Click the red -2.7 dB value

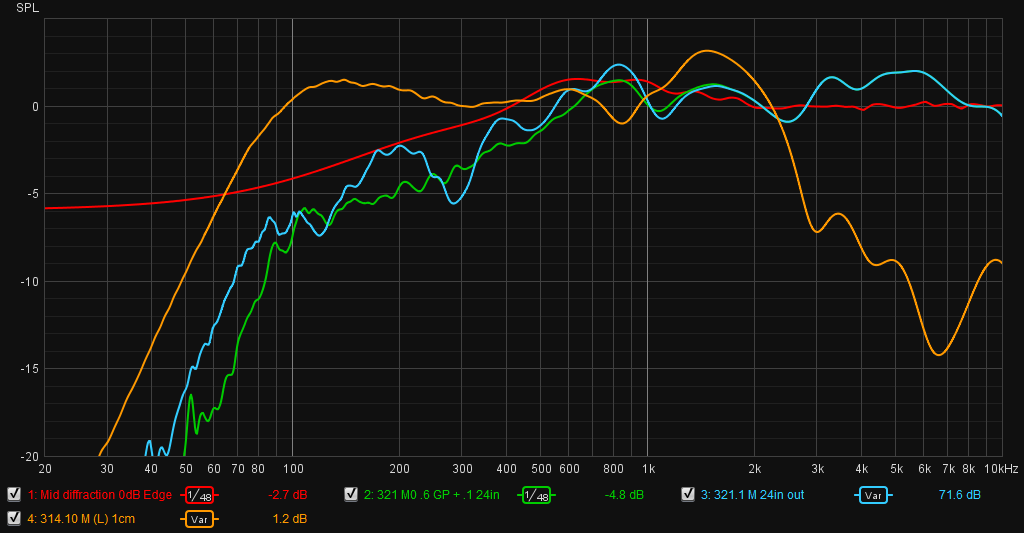coord(287,495)
